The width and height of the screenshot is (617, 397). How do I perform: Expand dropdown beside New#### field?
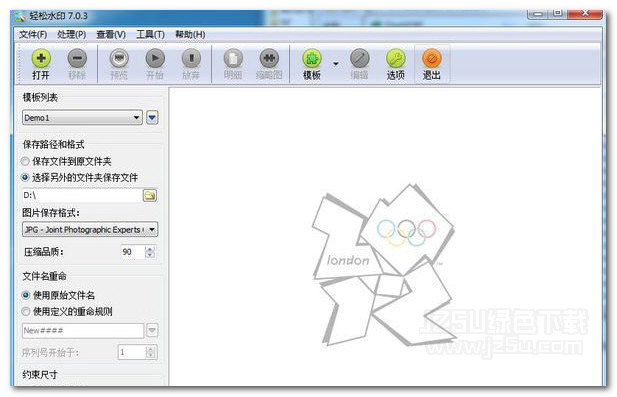point(152,331)
